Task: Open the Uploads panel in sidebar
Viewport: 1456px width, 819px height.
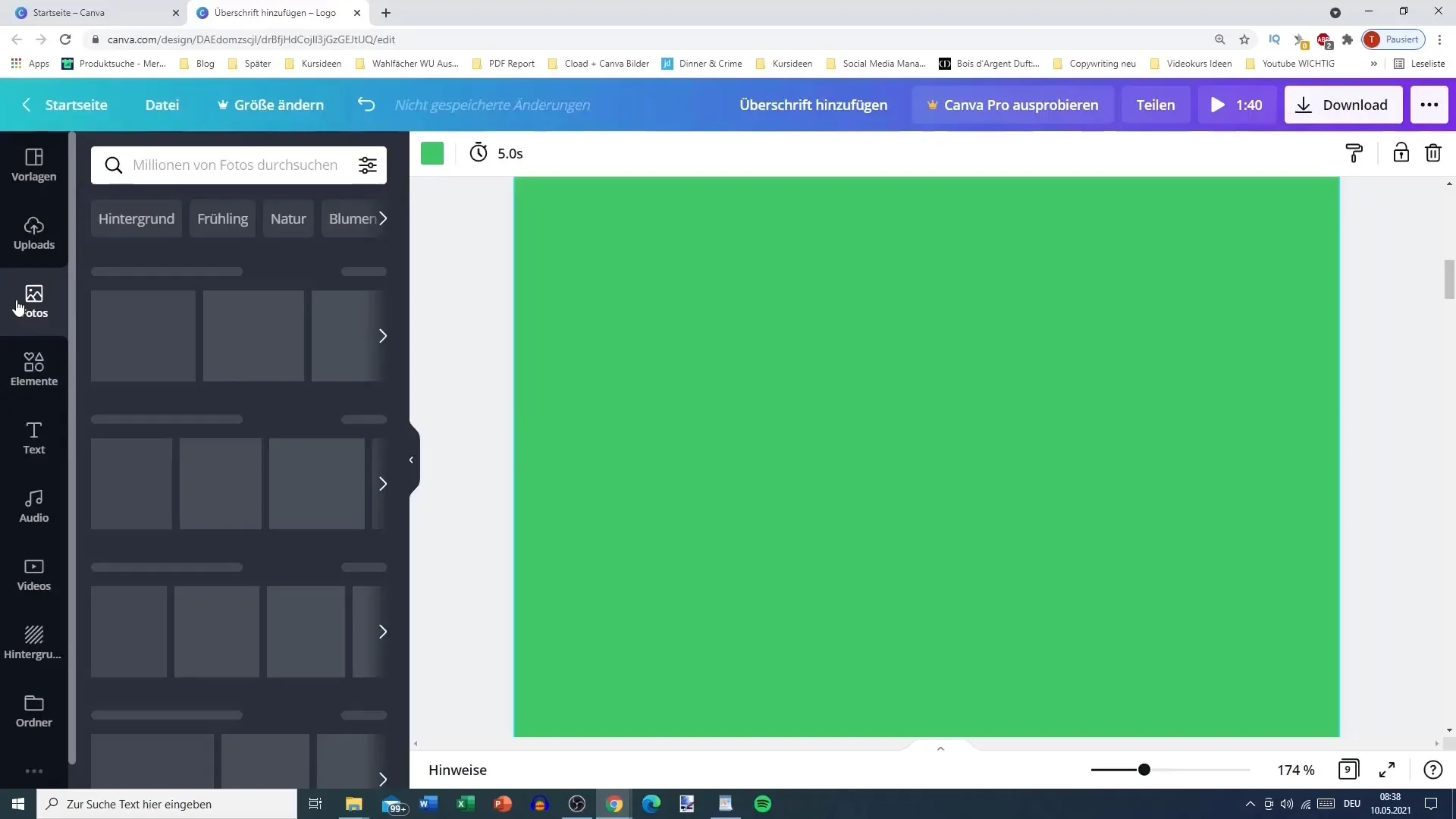Action: pyautogui.click(x=33, y=232)
